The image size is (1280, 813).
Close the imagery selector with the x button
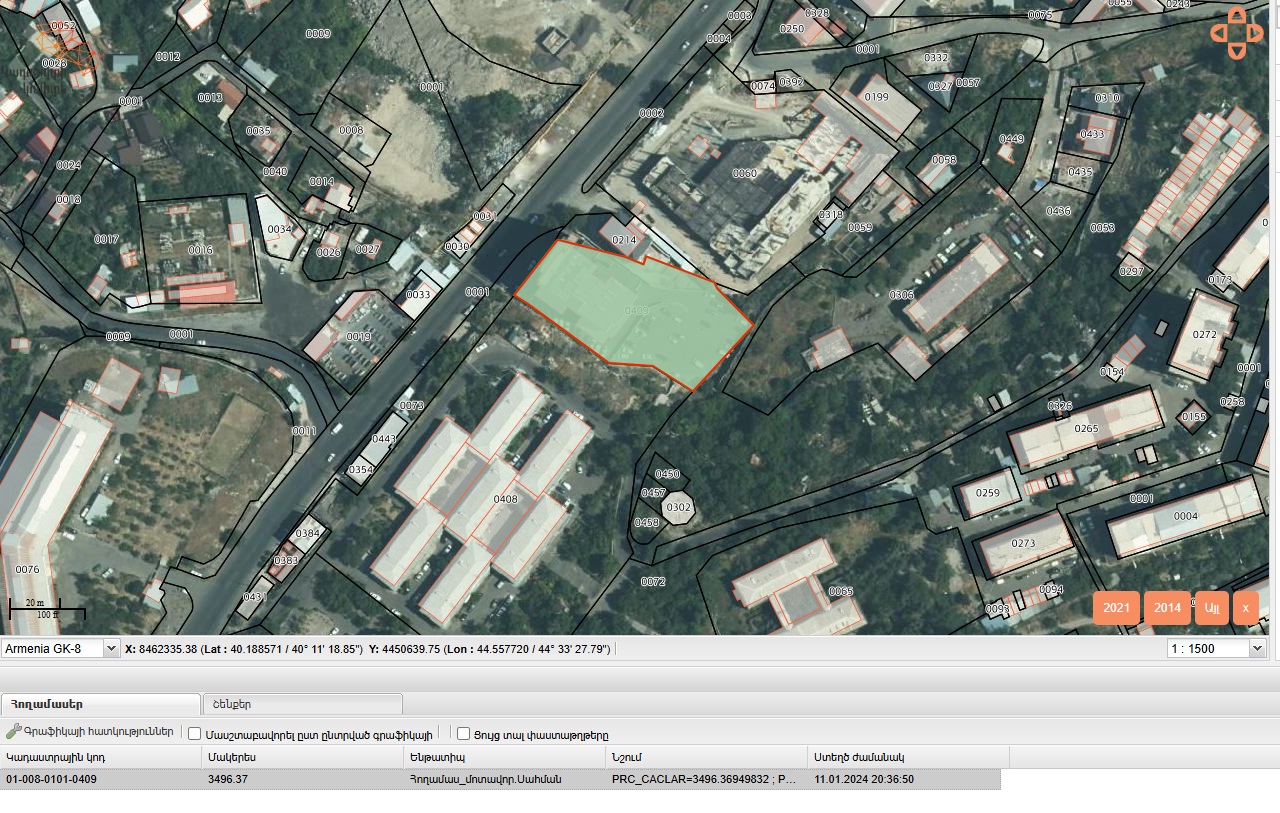tap(1245, 608)
